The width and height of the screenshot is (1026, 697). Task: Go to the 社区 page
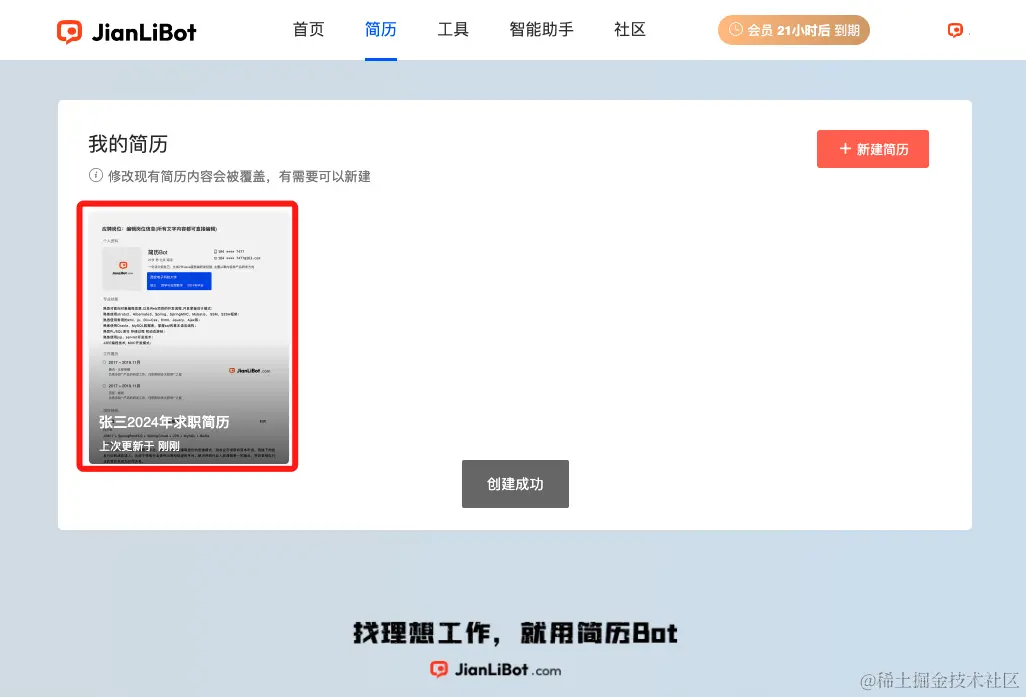(629, 29)
